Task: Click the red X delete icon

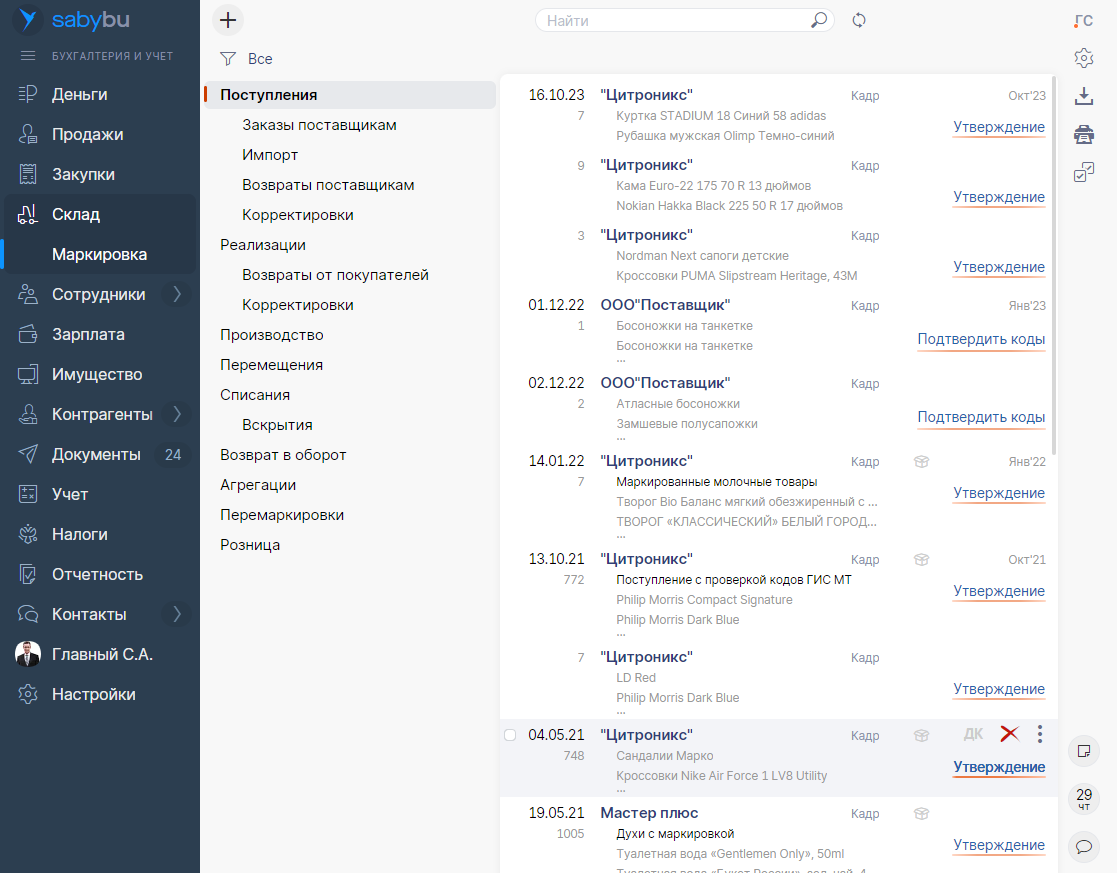Action: pos(1009,735)
